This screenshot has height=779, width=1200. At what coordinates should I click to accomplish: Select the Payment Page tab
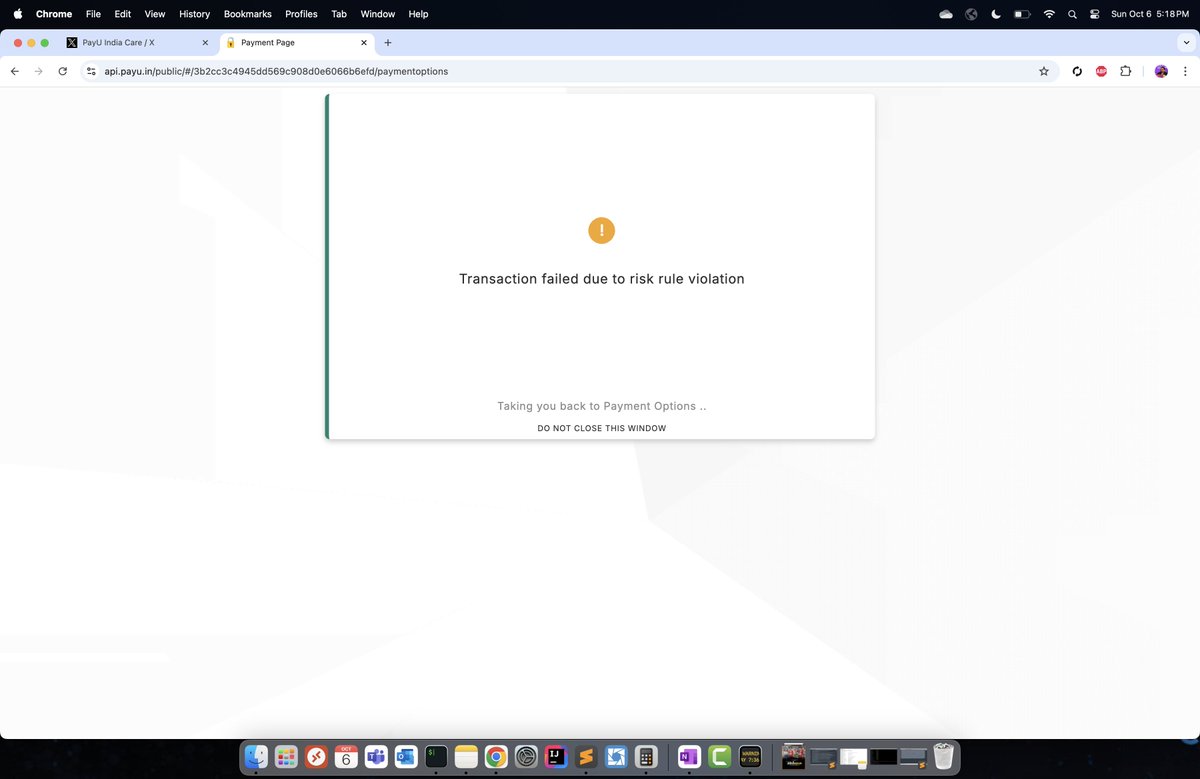(296, 43)
